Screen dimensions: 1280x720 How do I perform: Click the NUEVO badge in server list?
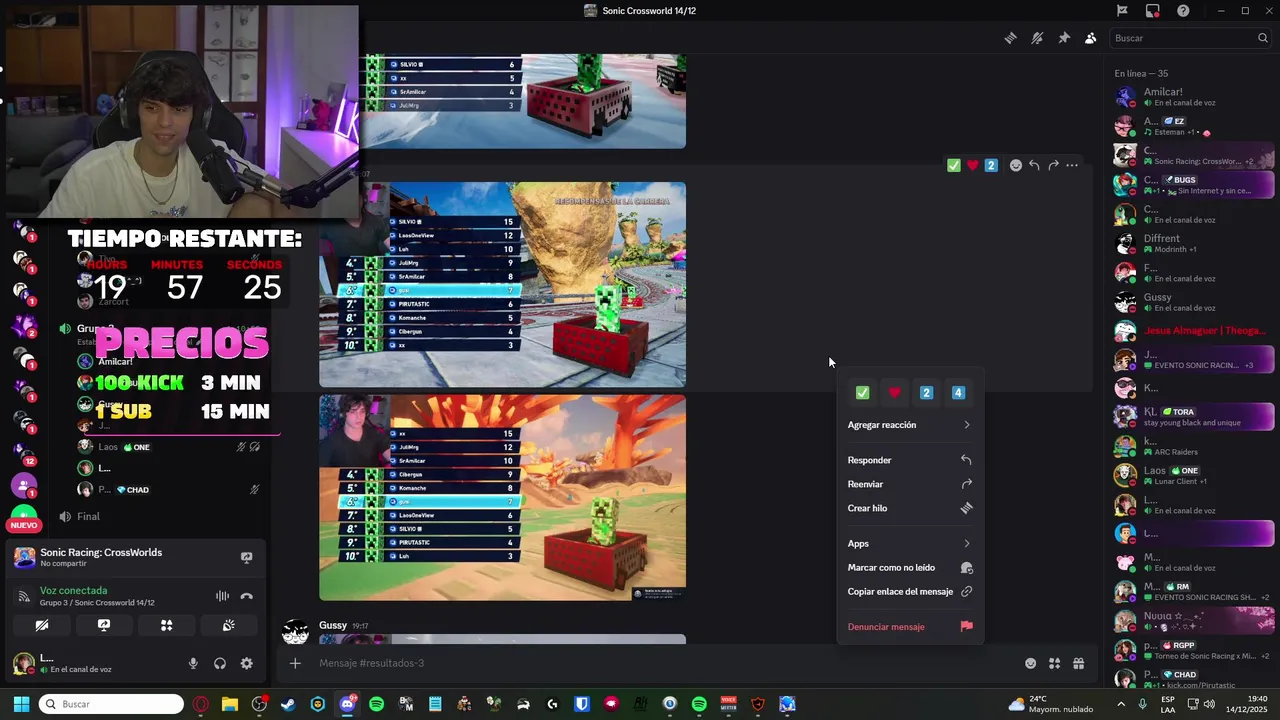[24, 525]
